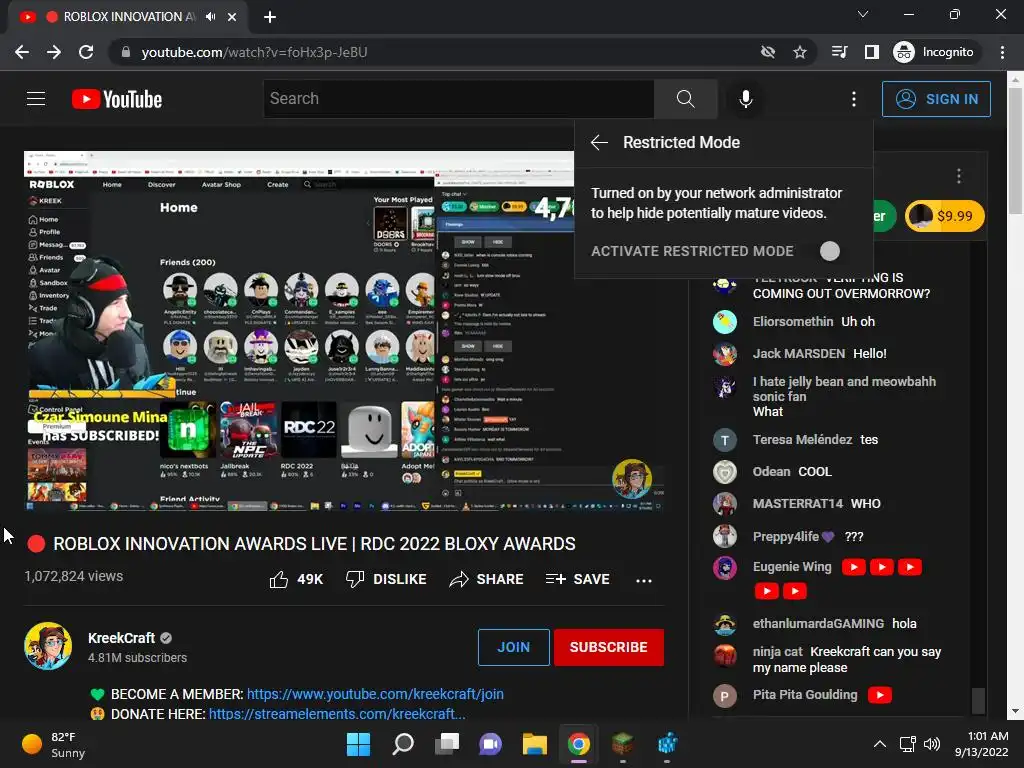Screen dimensions: 1024x768
Task: Focus the YouTube search field
Action: [x=458, y=99]
